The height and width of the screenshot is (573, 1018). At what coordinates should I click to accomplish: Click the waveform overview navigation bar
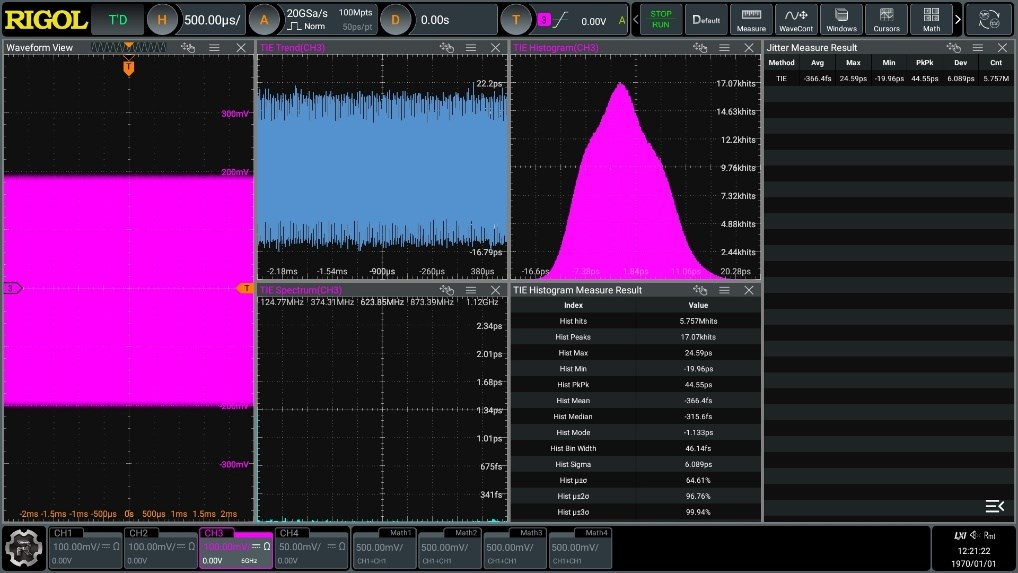[x=129, y=47]
